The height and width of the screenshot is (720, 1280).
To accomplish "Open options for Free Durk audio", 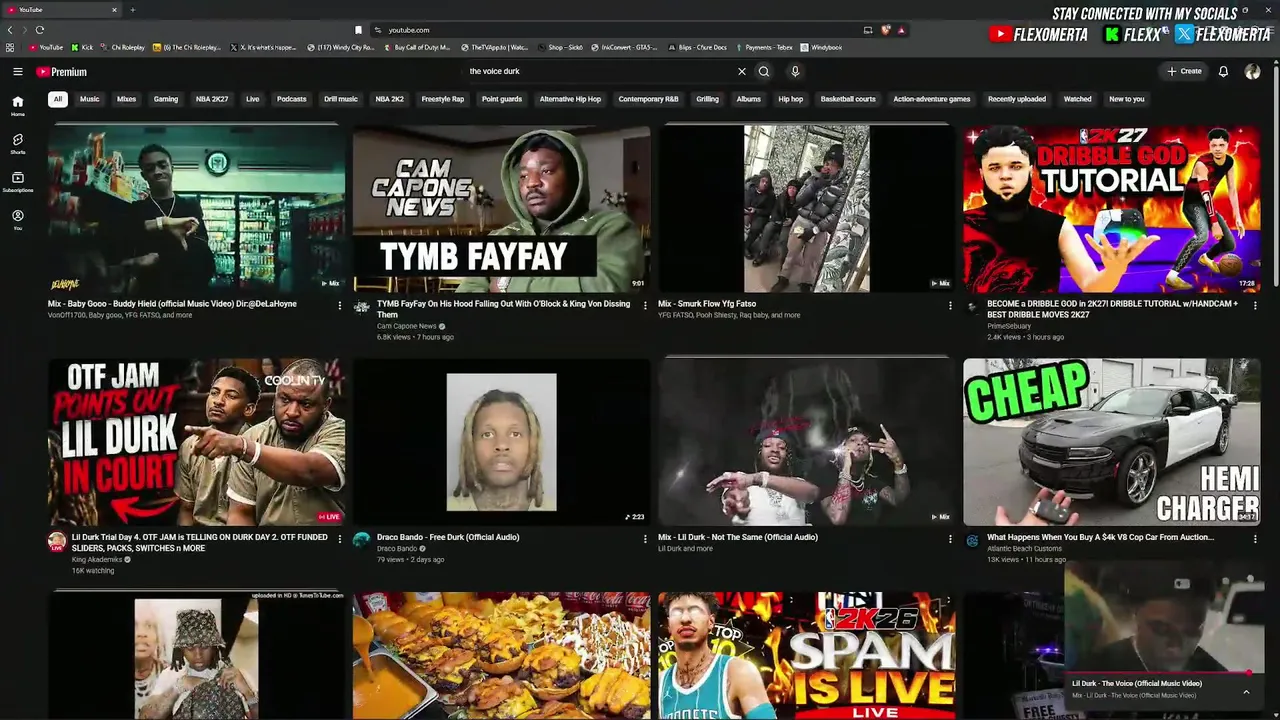I will click(645, 539).
